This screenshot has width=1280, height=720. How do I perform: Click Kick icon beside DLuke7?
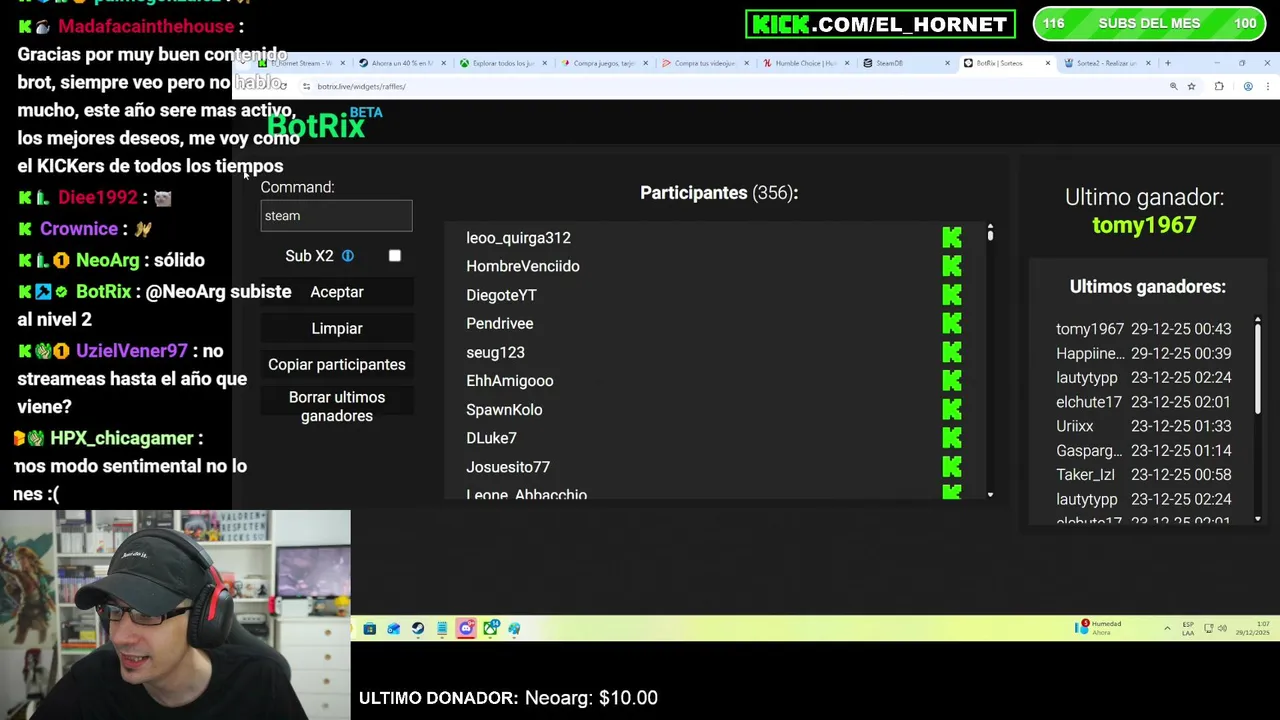point(952,438)
